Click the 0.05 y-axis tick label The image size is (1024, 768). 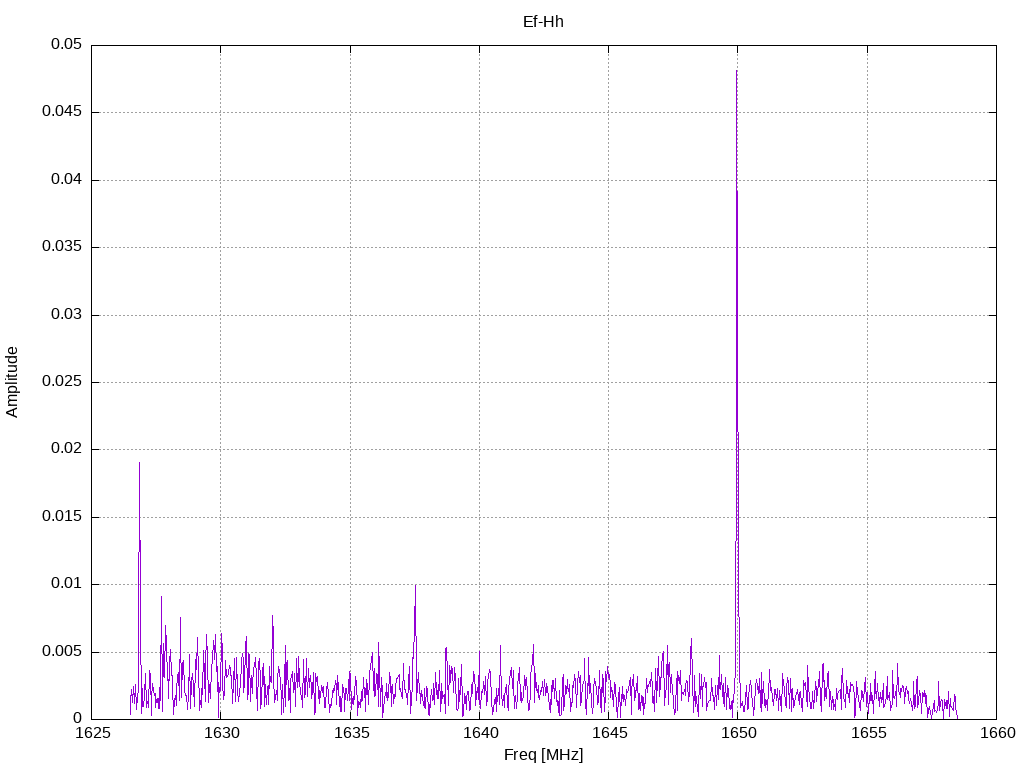[x=67, y=44]
